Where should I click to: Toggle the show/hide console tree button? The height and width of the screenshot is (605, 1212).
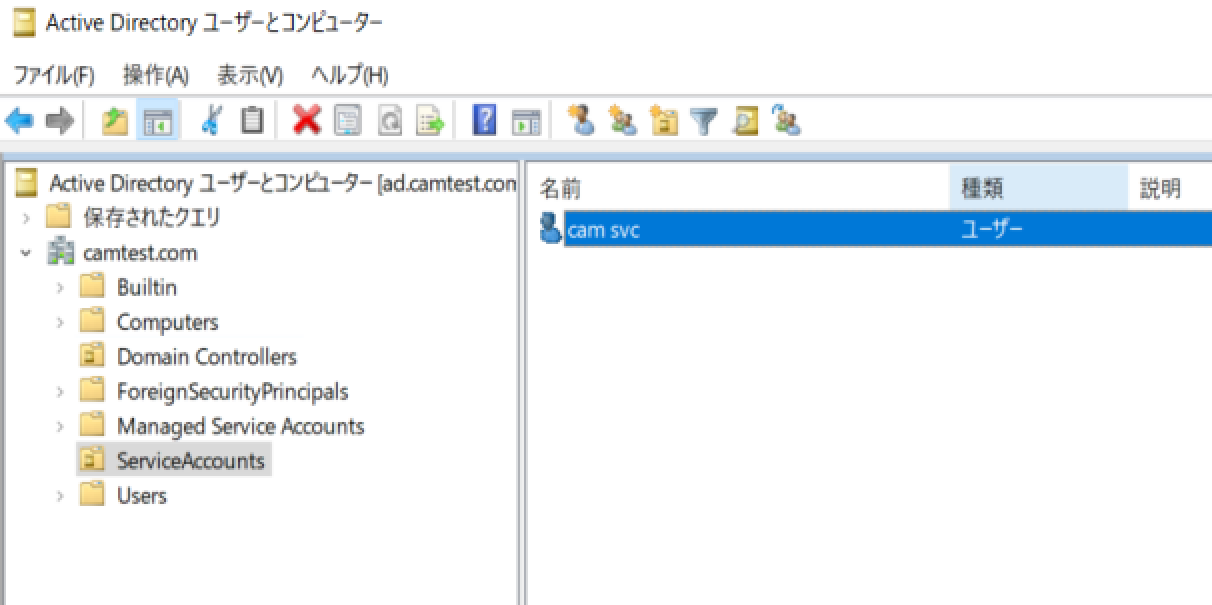tap(158, 122)
